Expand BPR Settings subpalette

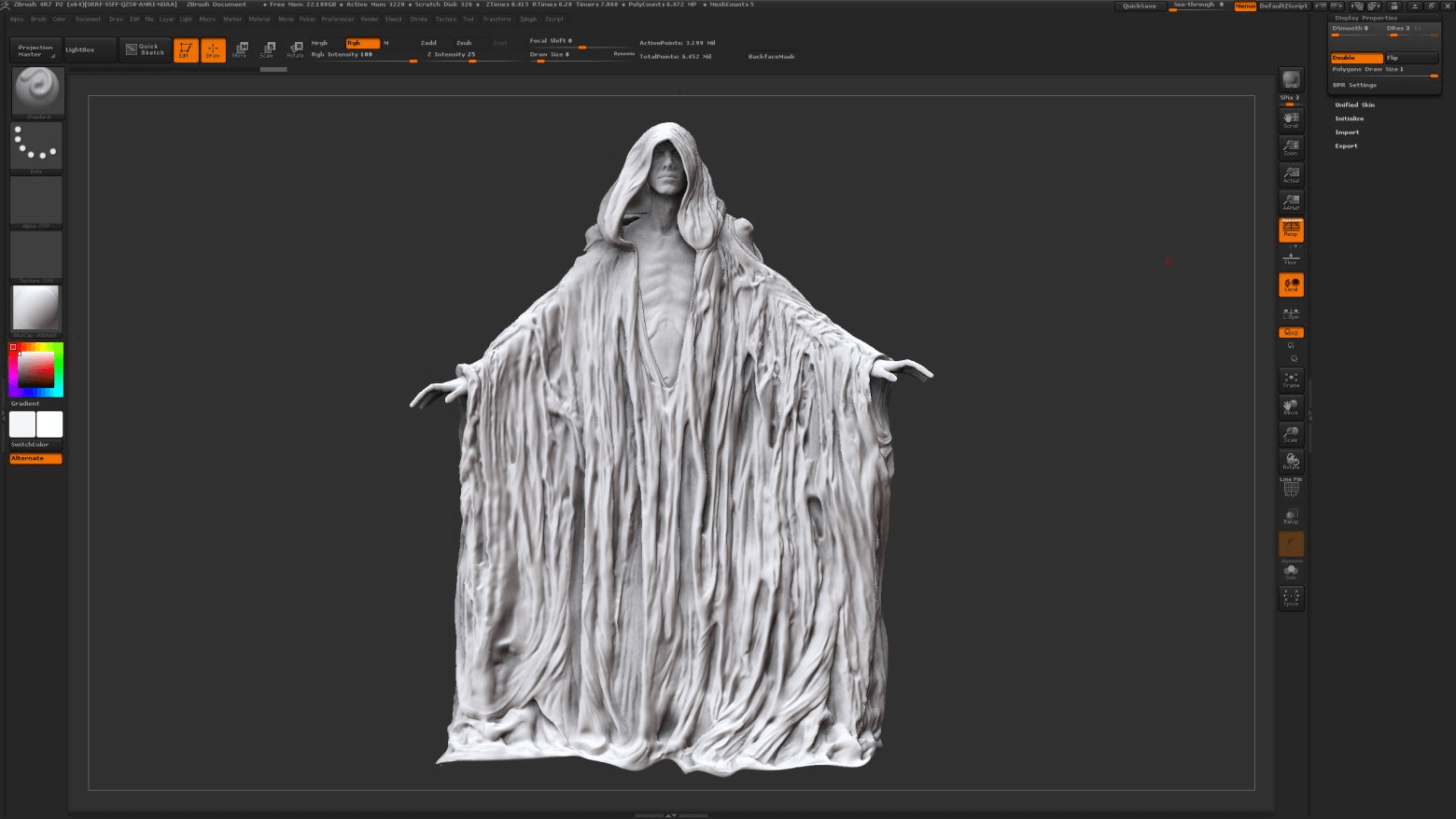pyautogui.click(x=1354, y=85)
